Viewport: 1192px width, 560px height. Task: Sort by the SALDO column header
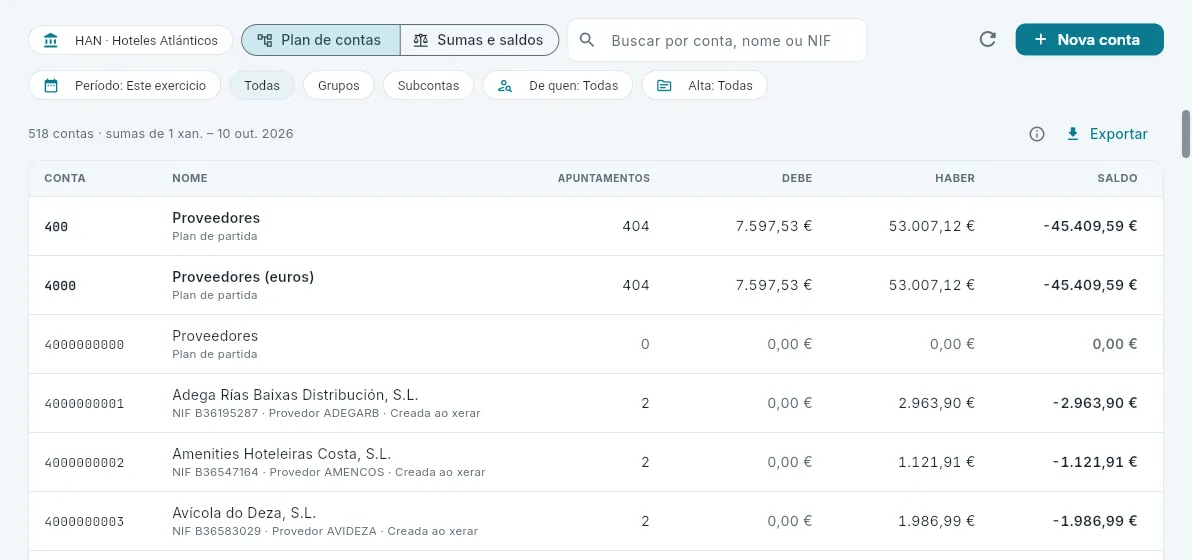tap(1117, 179)
